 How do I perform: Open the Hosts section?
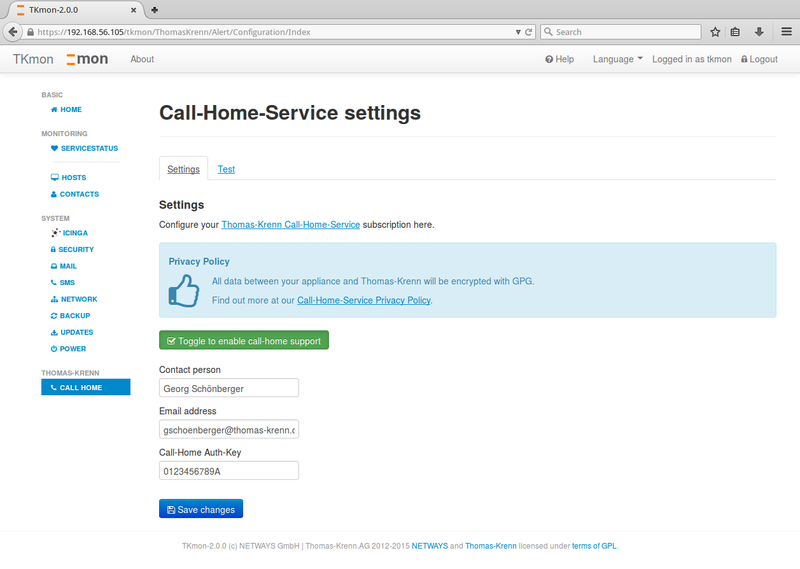coord(68,177)
